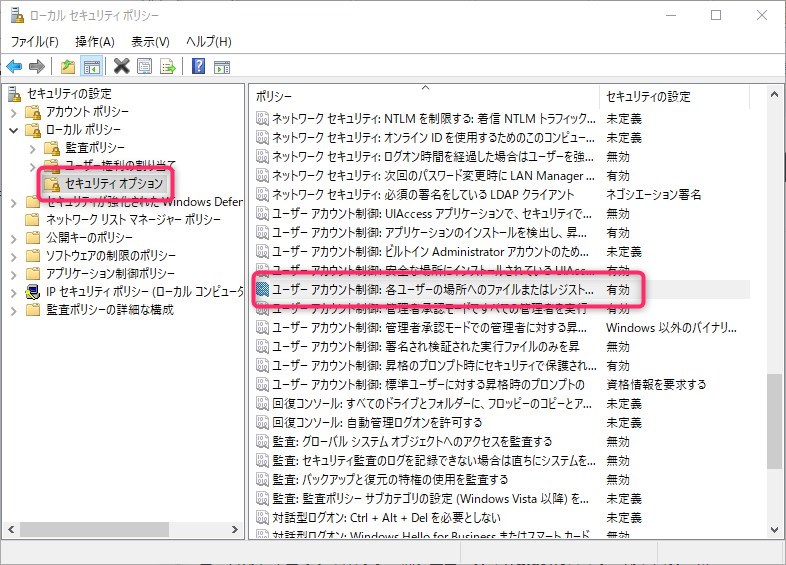Screen dimensions: 786x565
Task: Expand the アカウント ポリシー node
Action: (14, 112)
